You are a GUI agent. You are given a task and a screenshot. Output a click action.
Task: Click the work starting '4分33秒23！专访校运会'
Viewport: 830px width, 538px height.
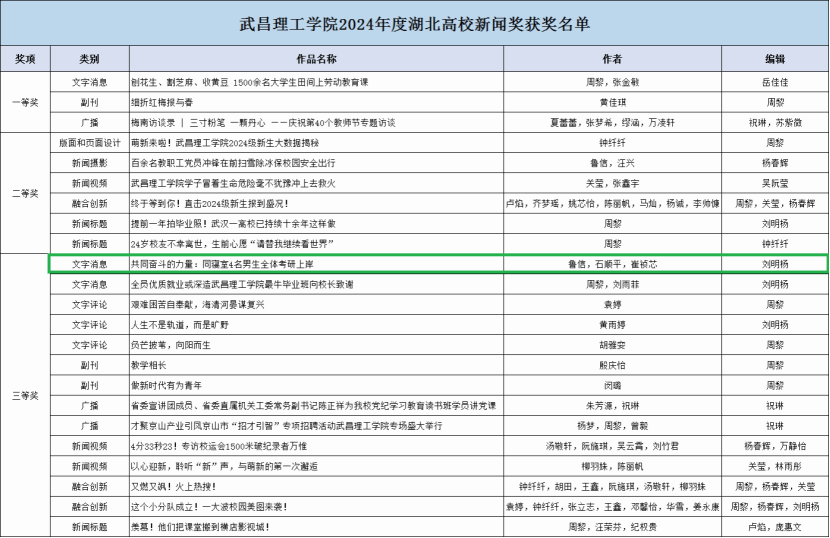[x=219, y=446]
